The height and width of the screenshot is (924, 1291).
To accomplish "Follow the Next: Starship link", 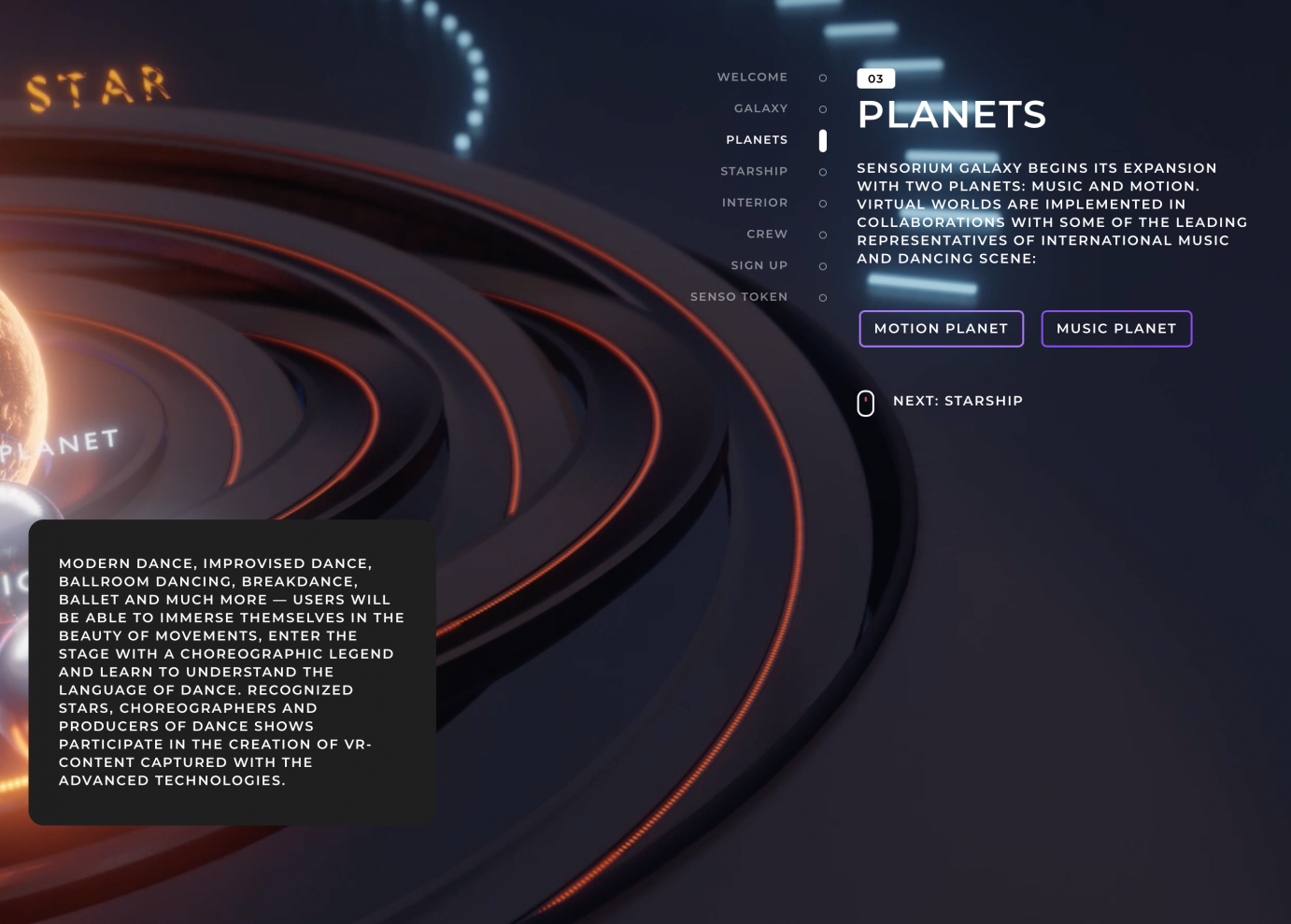I will (958, 401).
